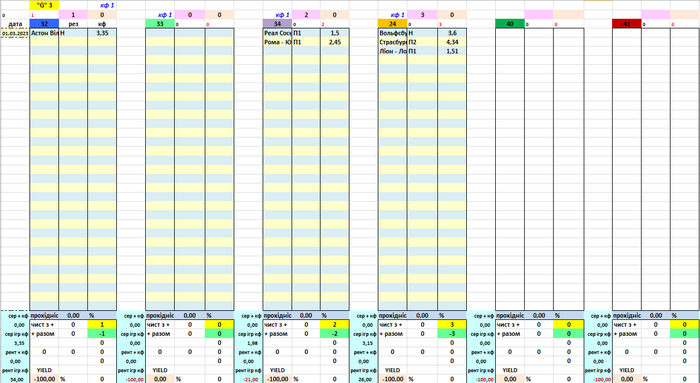Select the pink cell '3' above column 24

point(422,15)
